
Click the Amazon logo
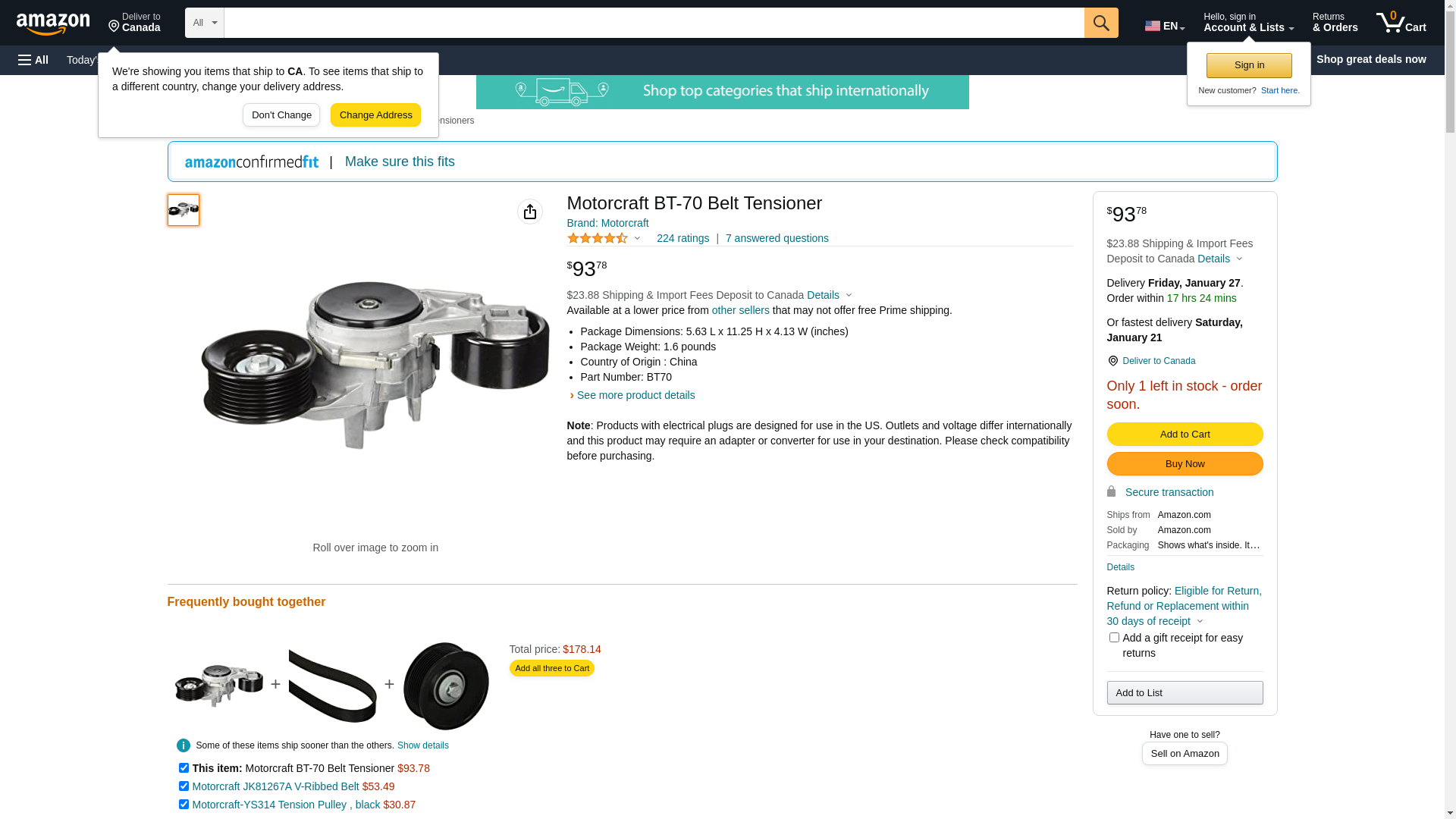click(53, 24)
